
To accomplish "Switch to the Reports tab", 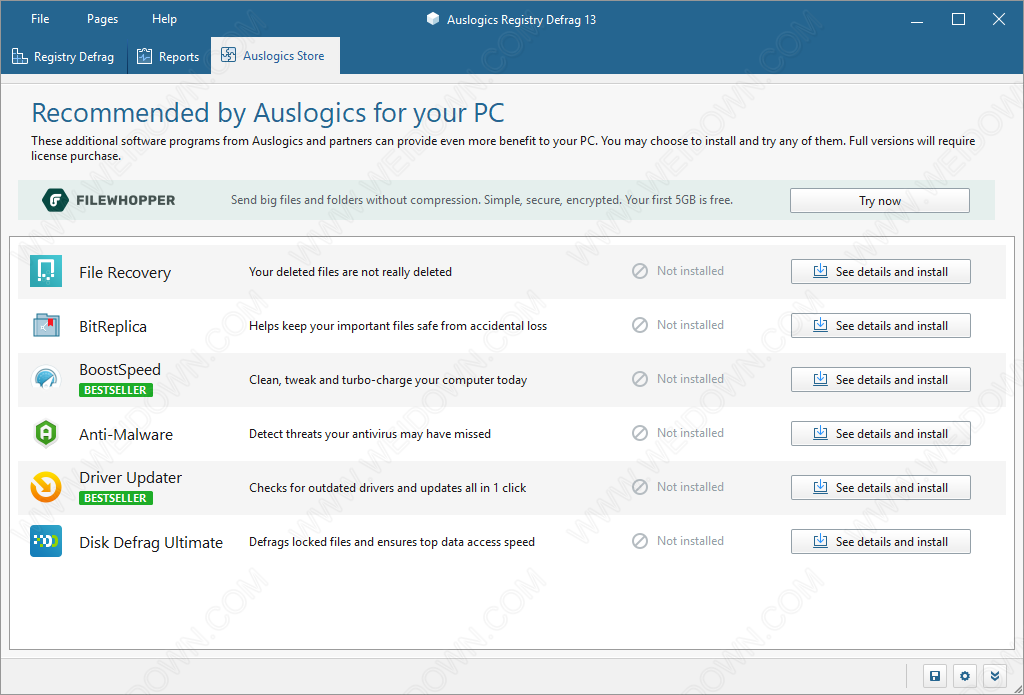I will pyautogui.click(x=168, y=57).
